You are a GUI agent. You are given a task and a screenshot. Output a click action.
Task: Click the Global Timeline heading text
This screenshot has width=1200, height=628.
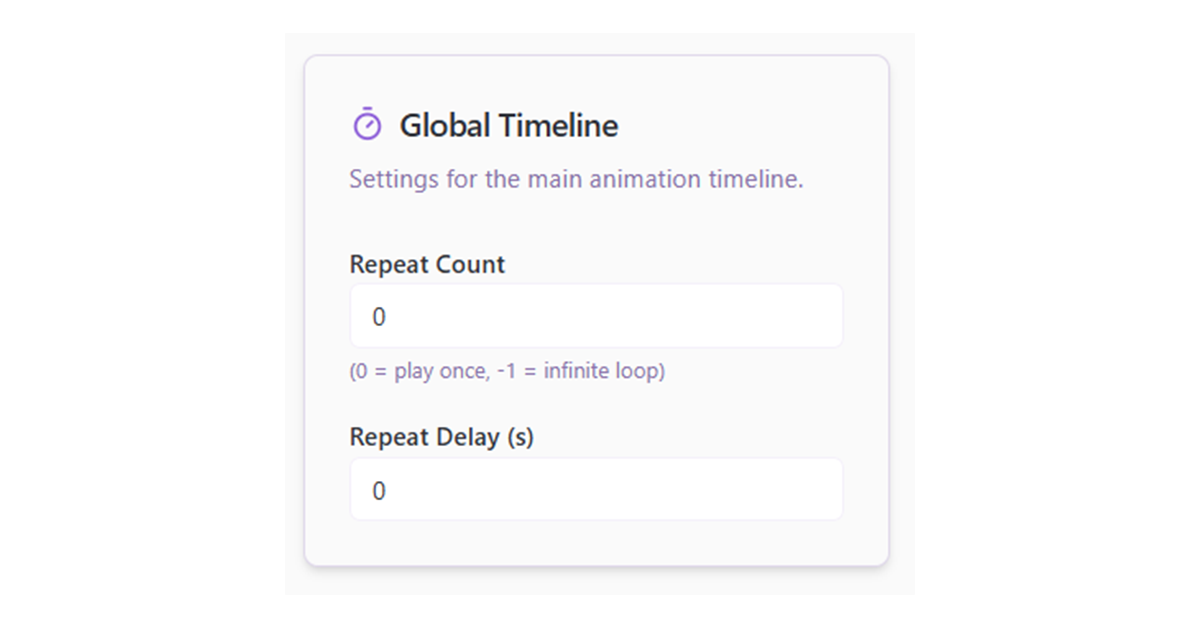click(508, 125)
